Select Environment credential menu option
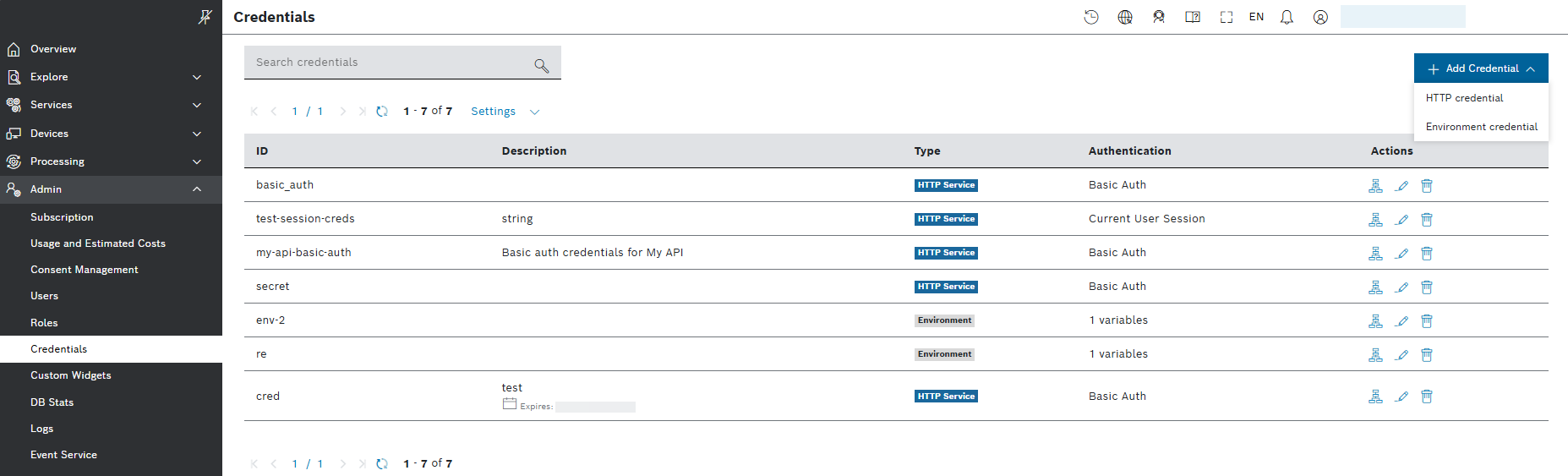This screenshot has width=1568, height=476. coord(1481,127)
